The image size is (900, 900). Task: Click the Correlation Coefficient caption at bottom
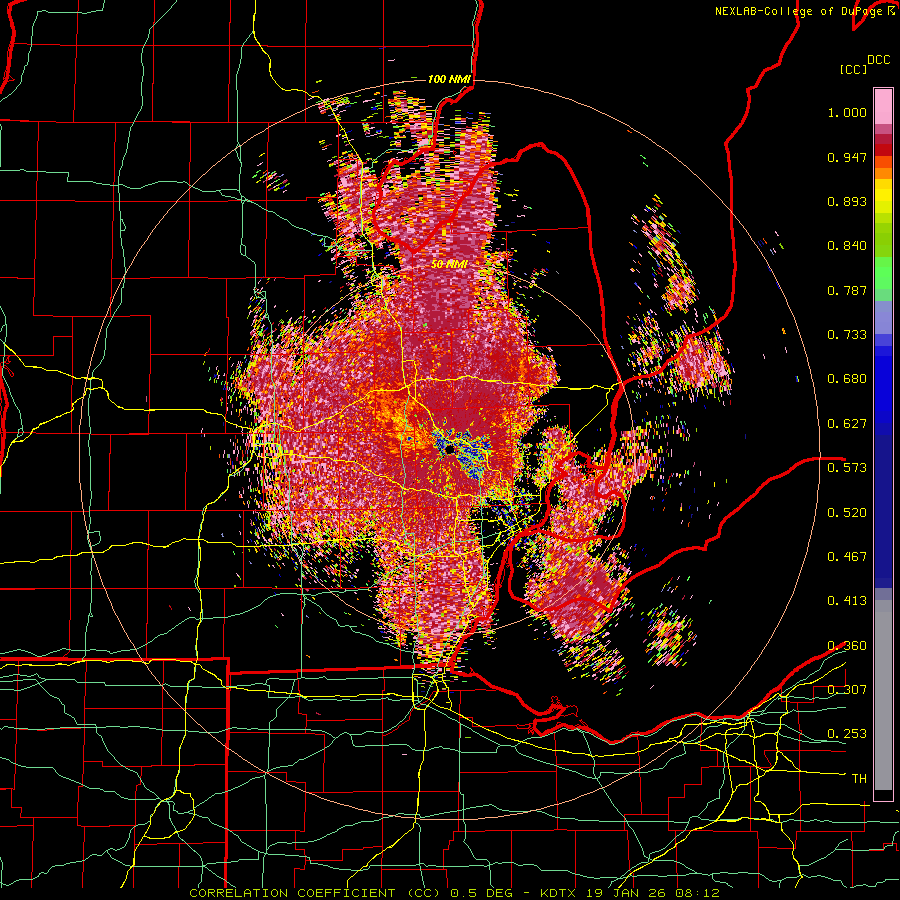[454, 893]
